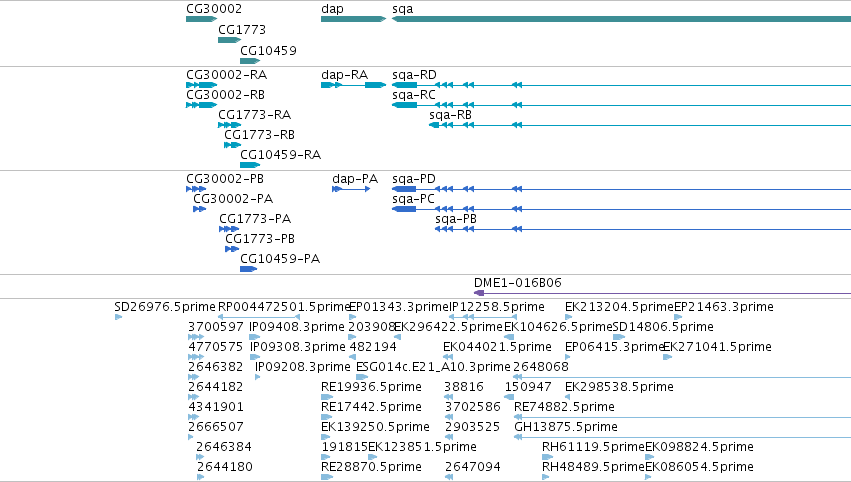The height and width of the screenshot is (482, 851).
Task: Open EST ESG014c.E21_A10.3prime
Action: pyautogui.click(x=433, y=367)
